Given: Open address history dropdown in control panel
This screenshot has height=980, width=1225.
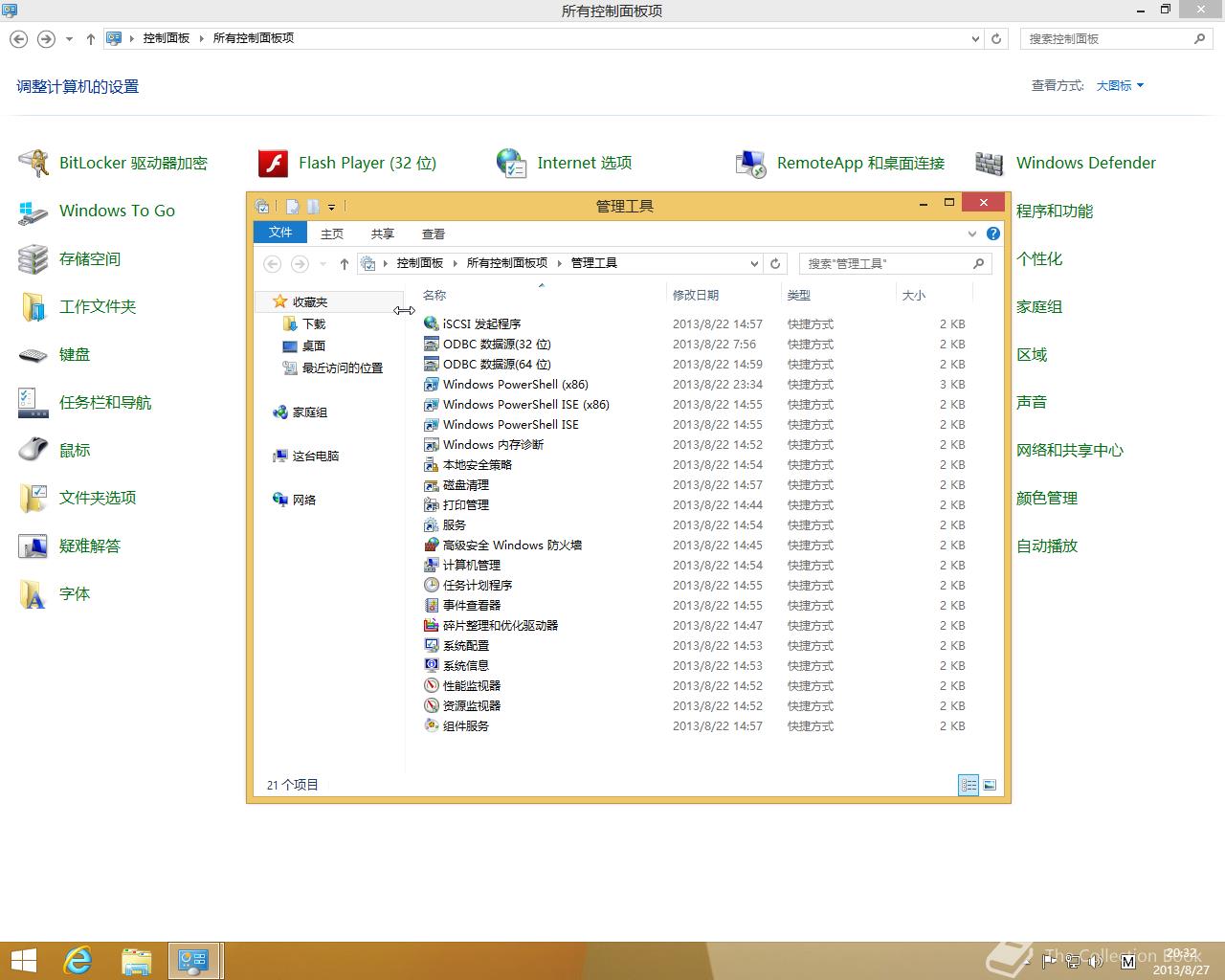Looking at the screenshot, I should click(975, 39).
